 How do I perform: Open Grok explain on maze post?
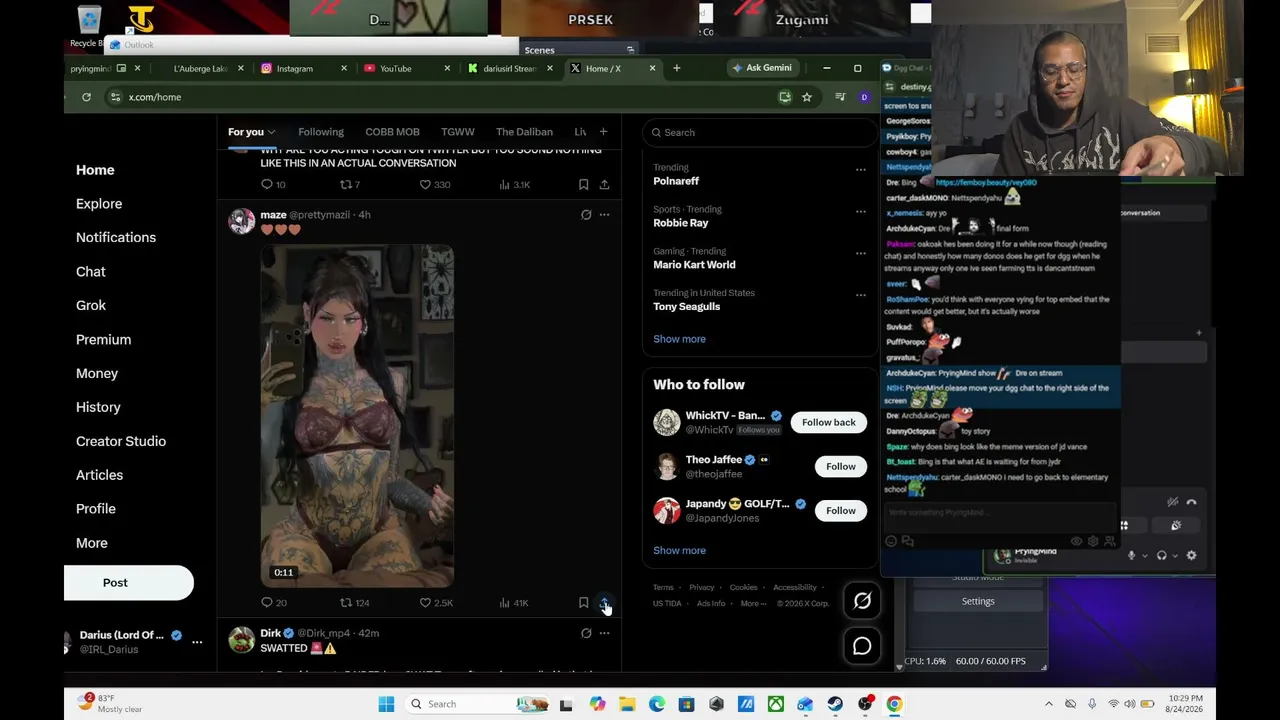586,215
